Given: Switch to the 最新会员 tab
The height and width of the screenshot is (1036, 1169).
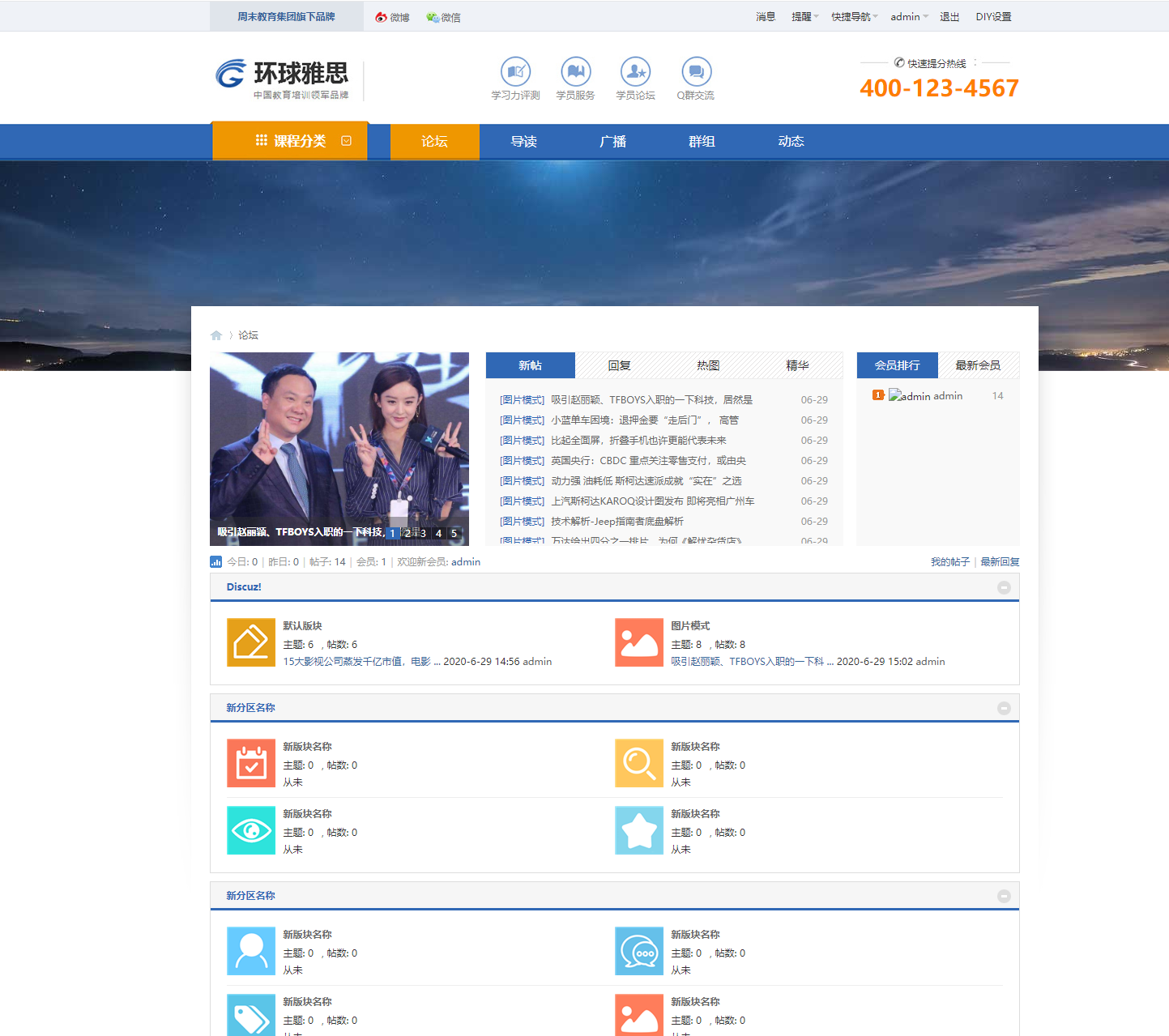Looking at the screenshot, I should click(978, 365).
